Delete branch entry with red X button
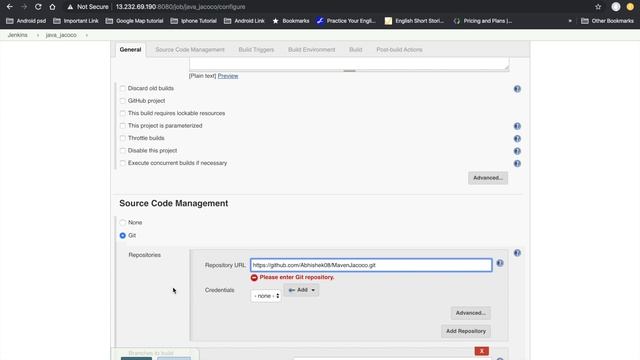Screen dimensions: 640x360 pyautogui.click(x=482, y=351)
